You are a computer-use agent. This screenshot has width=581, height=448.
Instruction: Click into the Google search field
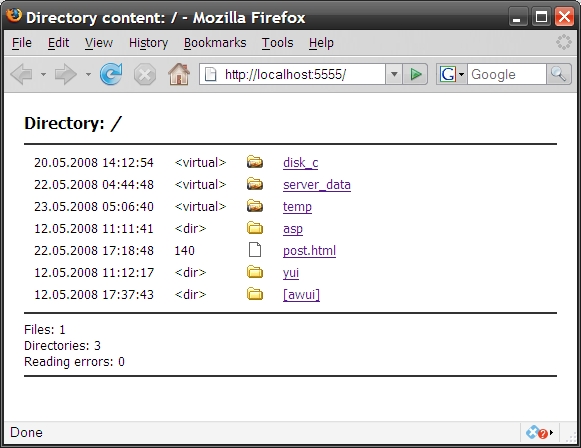[507, 74]
